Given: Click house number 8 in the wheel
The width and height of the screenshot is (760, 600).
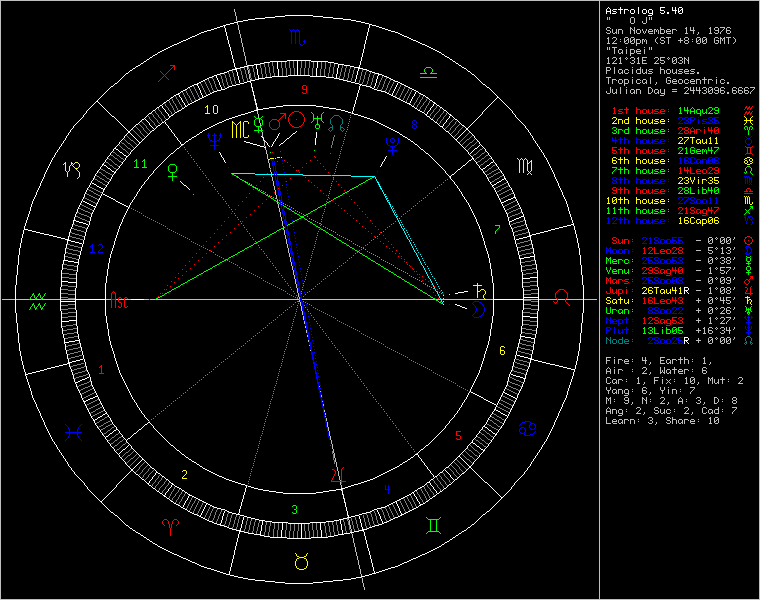Looking at the screenshot, I should point(414,125).
